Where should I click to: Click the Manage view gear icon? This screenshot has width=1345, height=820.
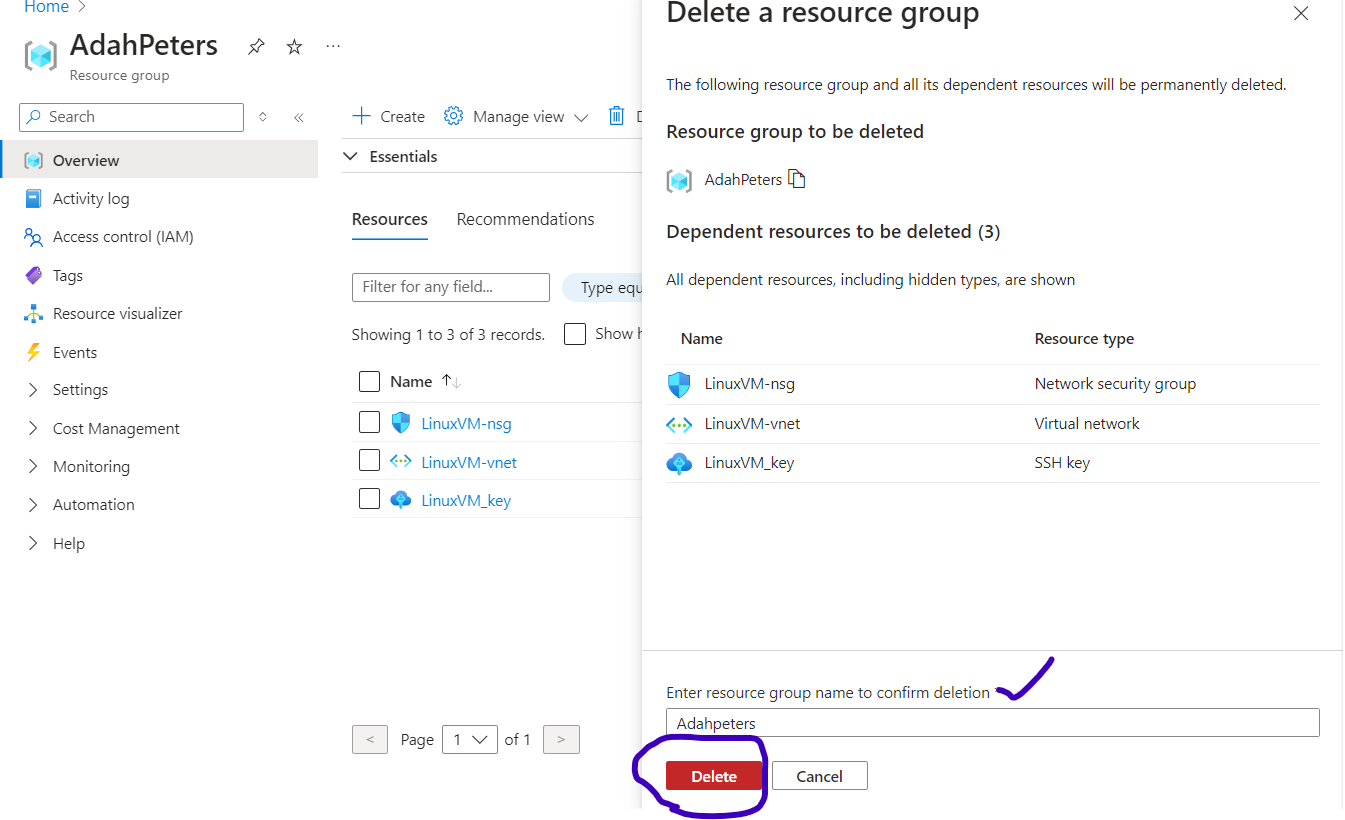[x=453, y=117]
